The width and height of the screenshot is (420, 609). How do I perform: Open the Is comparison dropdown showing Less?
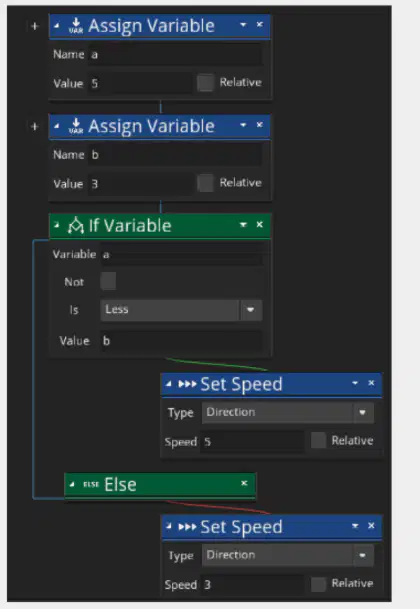[181, 310]
